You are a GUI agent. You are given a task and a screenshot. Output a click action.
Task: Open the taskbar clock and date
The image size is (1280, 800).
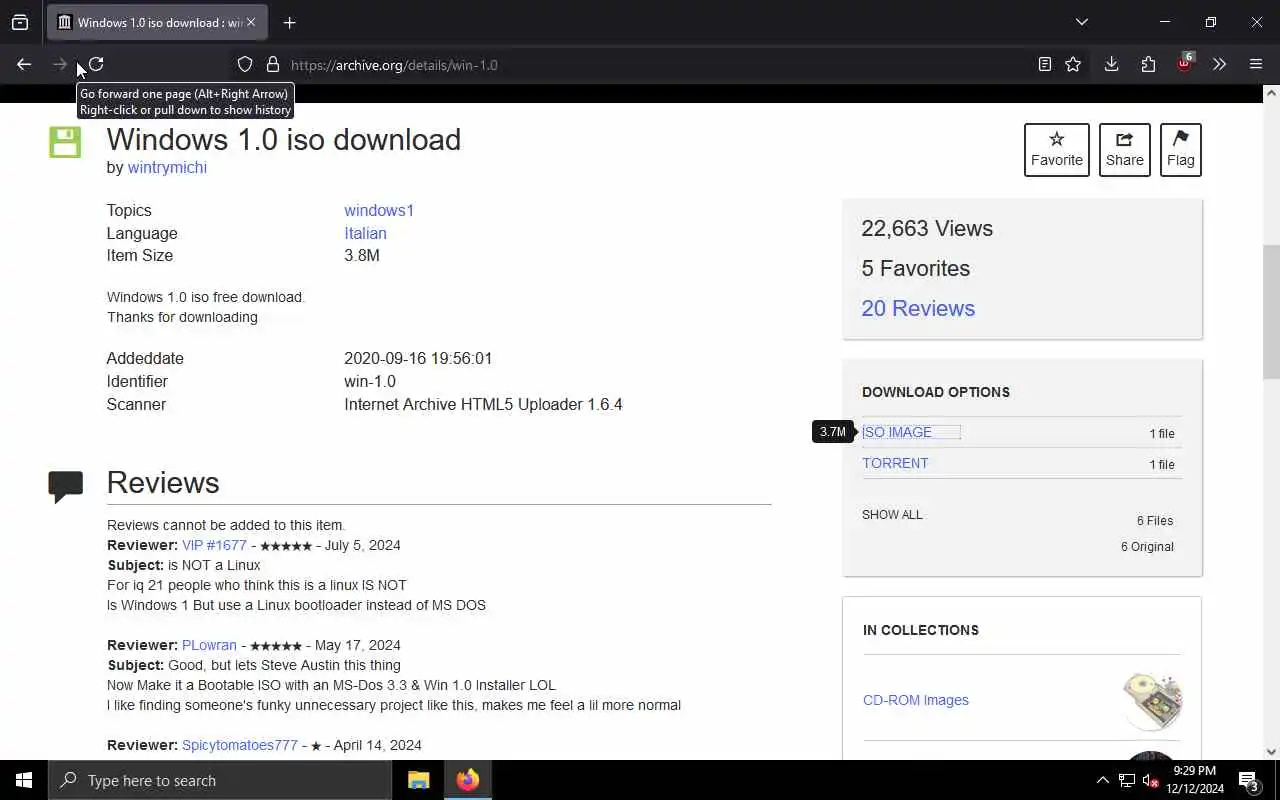pos(1194,780)
